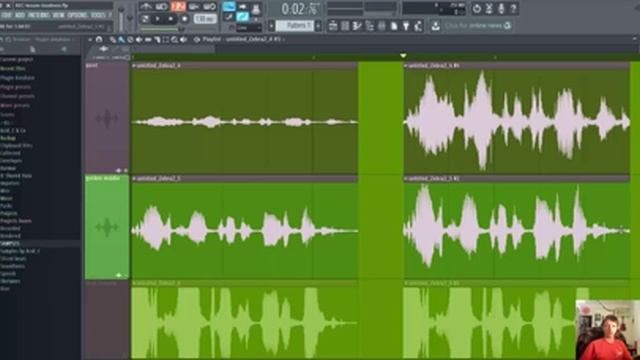
Task: Select the Zoom magnifier tool in Playlist
Action: 175,40
